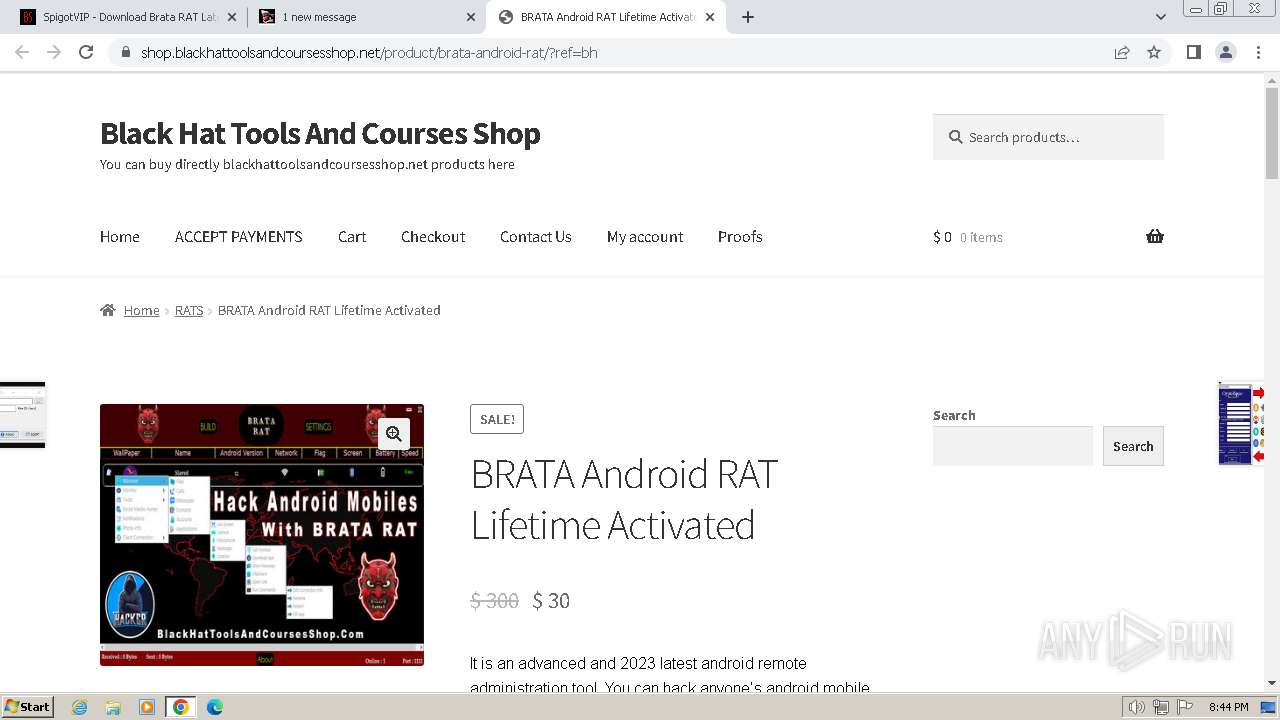Click the address bar URL
This screenshot has width=1280, height=720.
[369, 52]
